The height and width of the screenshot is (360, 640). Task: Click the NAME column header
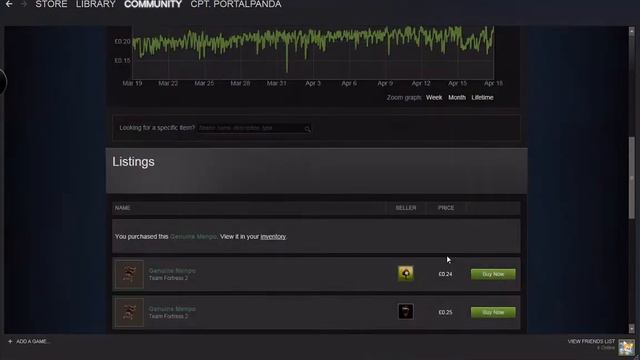point(122,208)
